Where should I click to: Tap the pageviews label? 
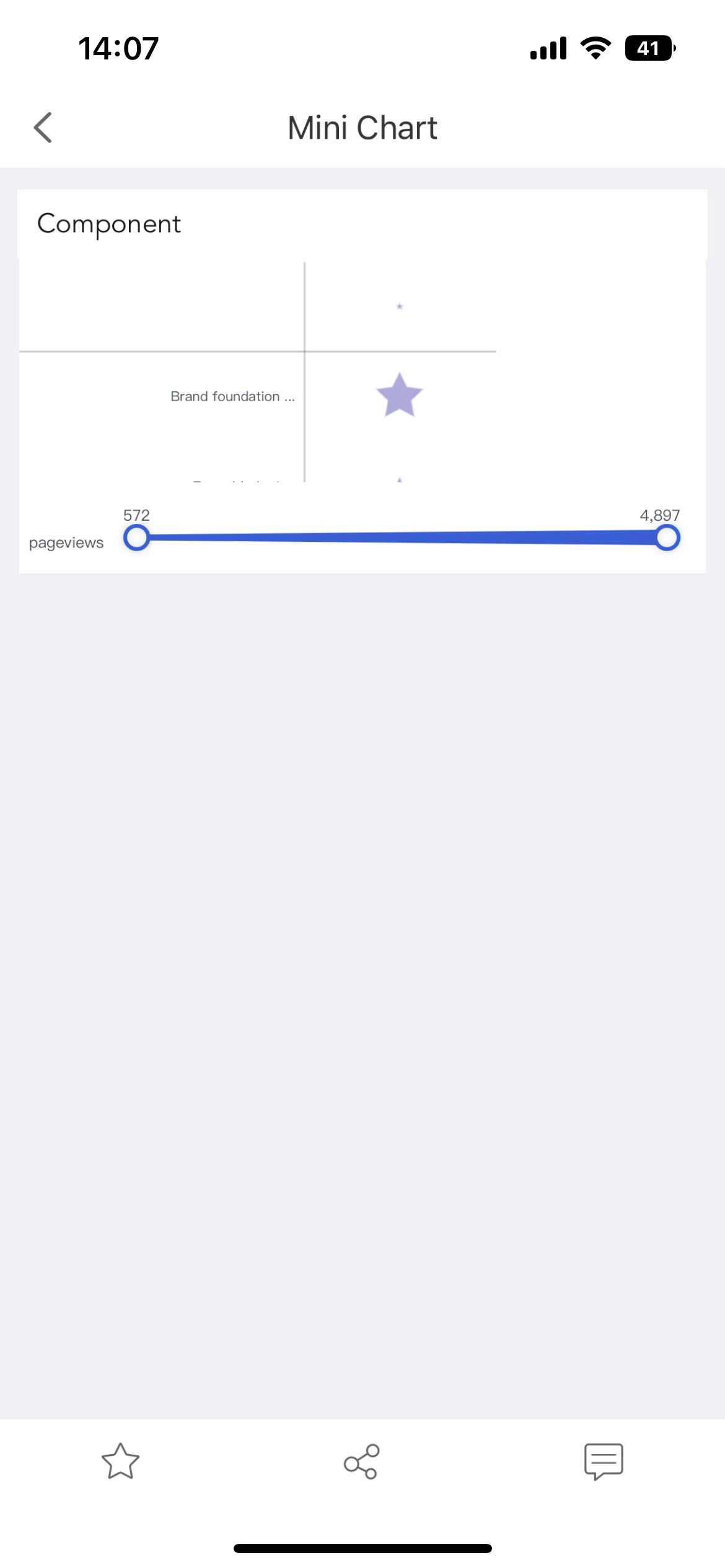[x=66, y=543]
